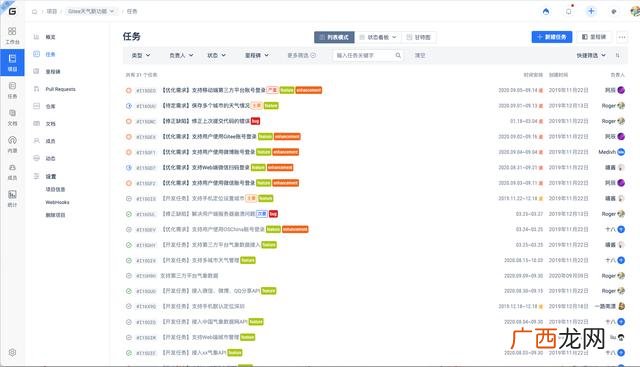Click status icon of 支持多城市天气管理 task
The height and width of the screenshot is (367, 640).
[129, 260]
